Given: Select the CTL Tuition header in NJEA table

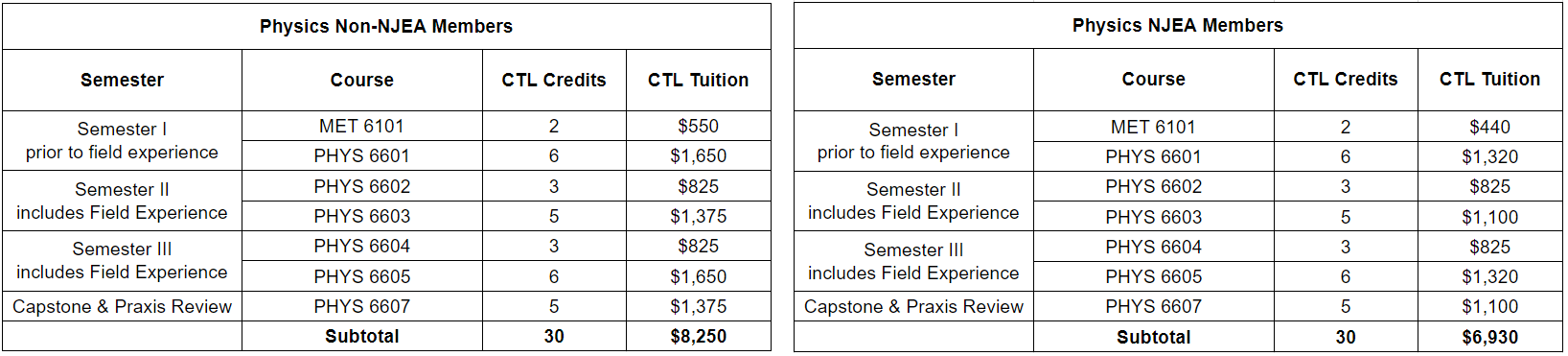Looking at the screenshot, I should [x=1489, y=79].
